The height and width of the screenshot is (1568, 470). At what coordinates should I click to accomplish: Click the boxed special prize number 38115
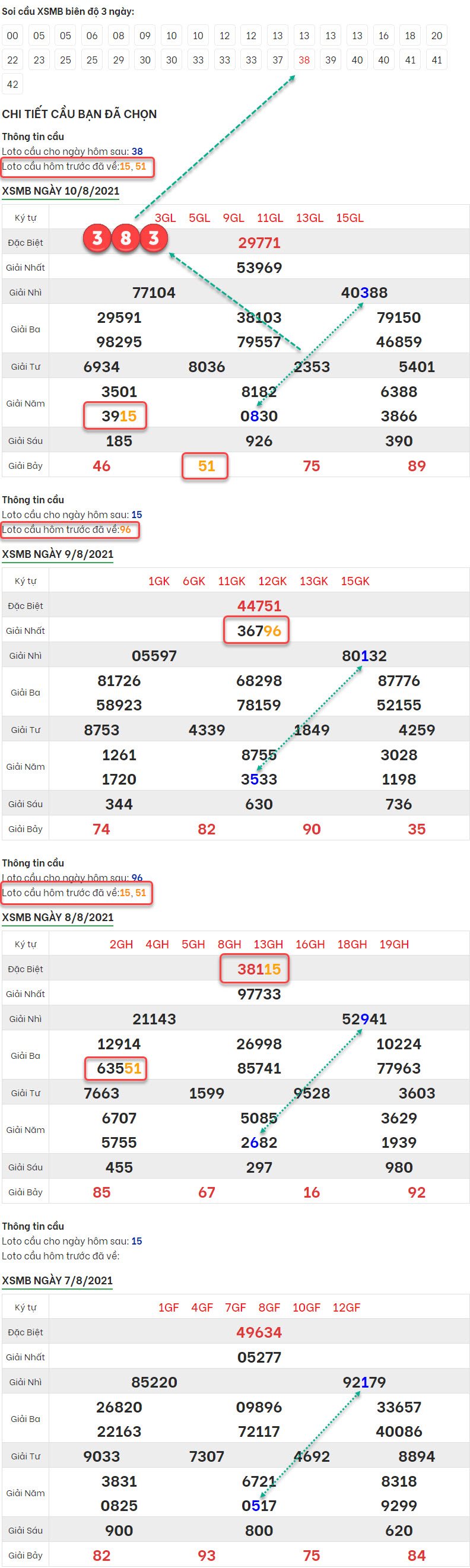point(259,969)
